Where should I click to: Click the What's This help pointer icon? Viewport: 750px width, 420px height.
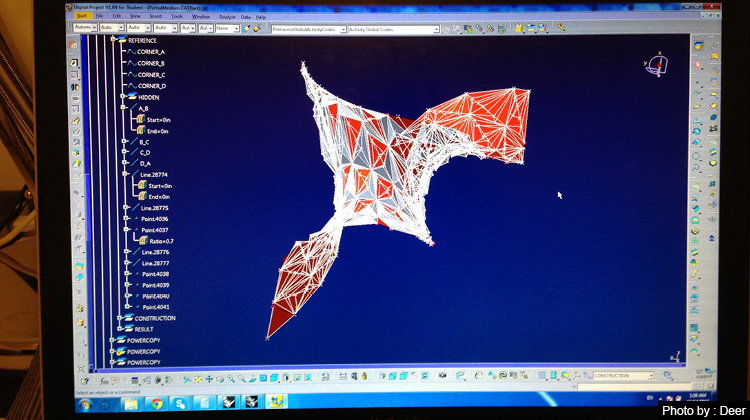(85, 381)
